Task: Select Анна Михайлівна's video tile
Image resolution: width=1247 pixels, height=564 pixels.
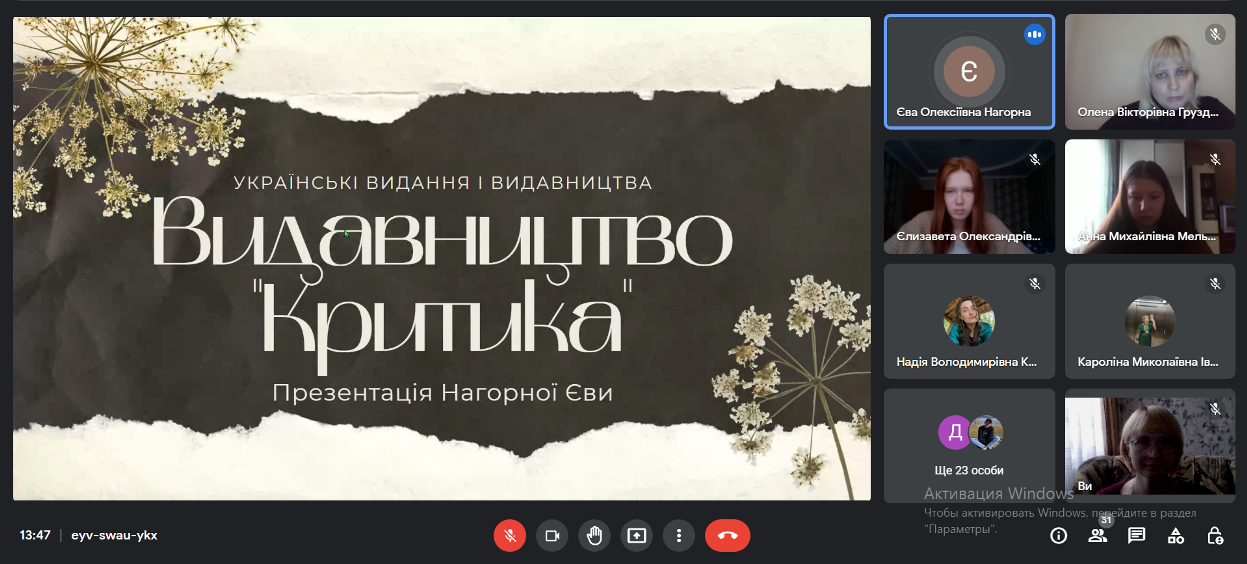Action: pyautogui.click(x=1150, y=196)
